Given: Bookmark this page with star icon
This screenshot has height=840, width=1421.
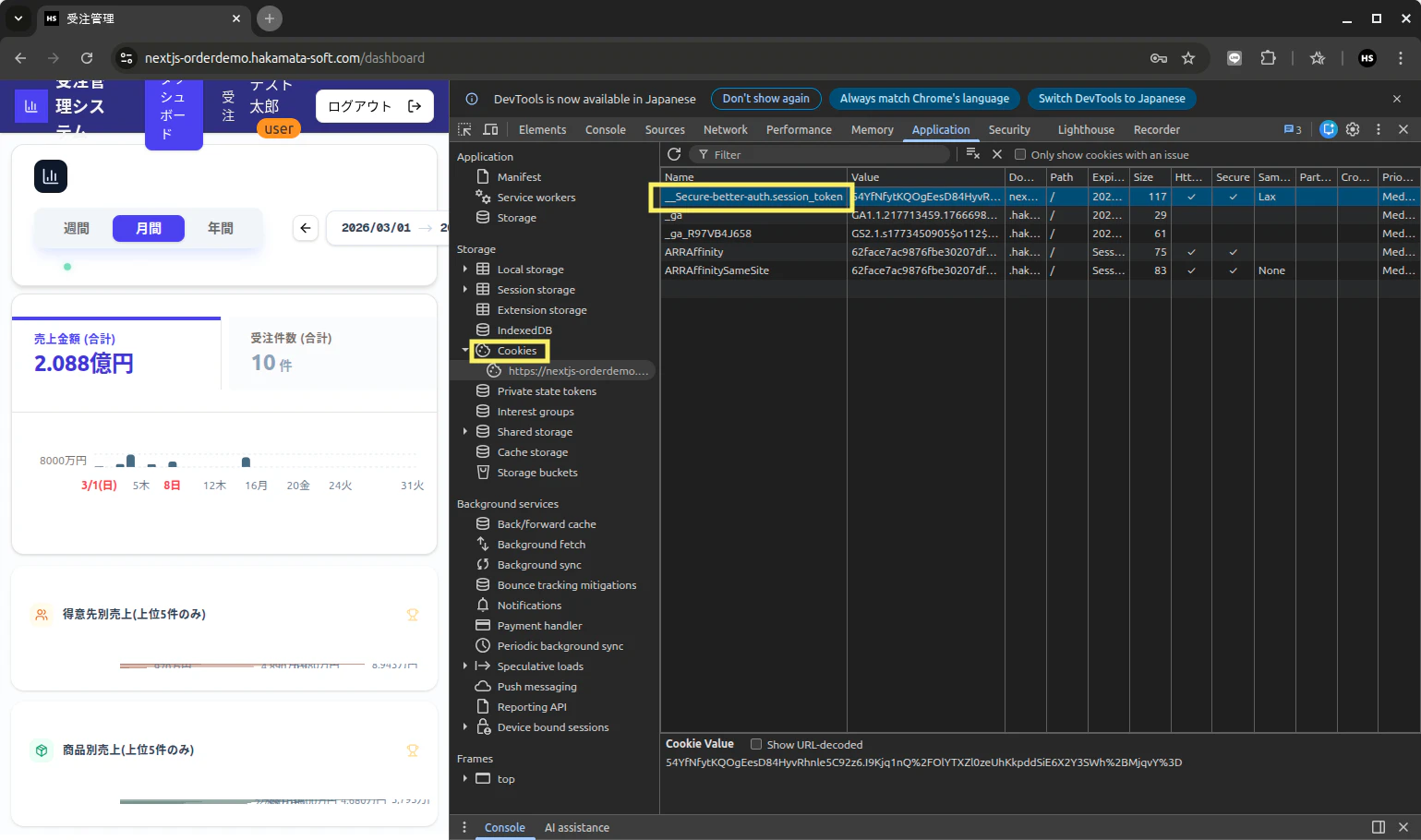Looking at the screenshot, I should (1188, 58).
